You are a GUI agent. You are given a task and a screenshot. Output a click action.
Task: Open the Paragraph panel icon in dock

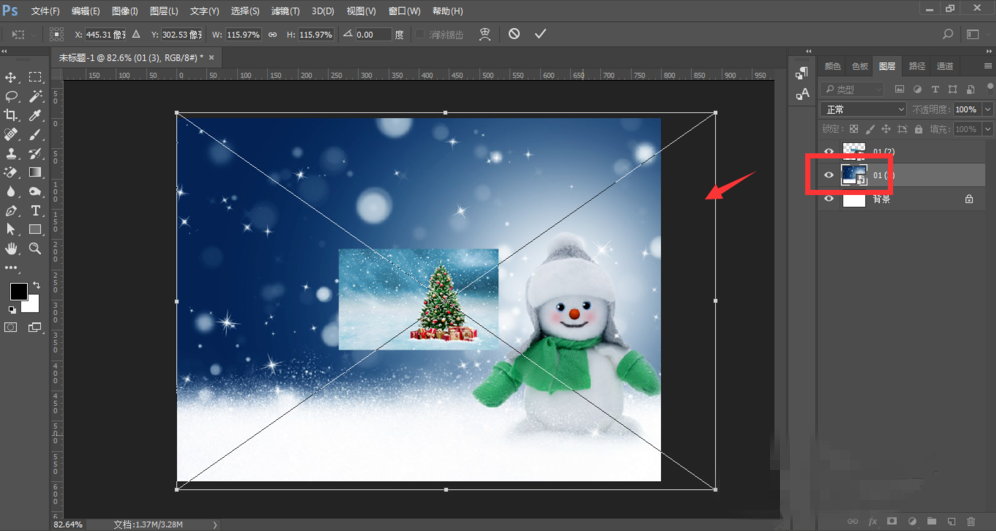click(x=802, y=72)
